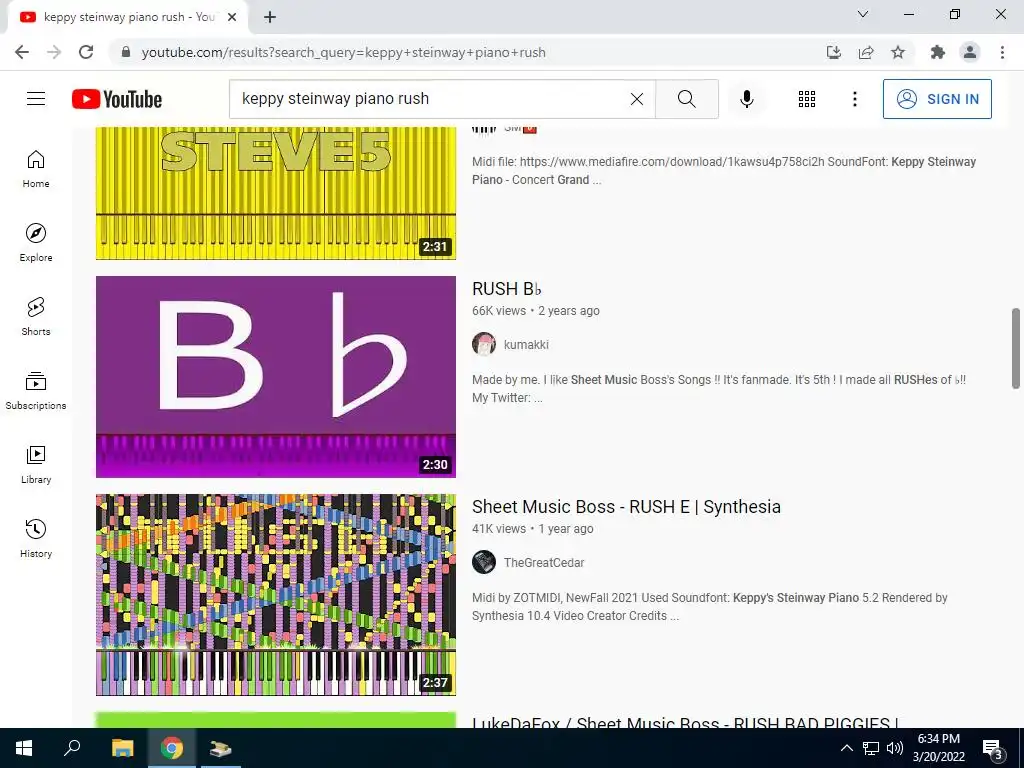Screen dimensions: 1024x768
Task: Open Library in the sidebar
Action: pos(36,464)
